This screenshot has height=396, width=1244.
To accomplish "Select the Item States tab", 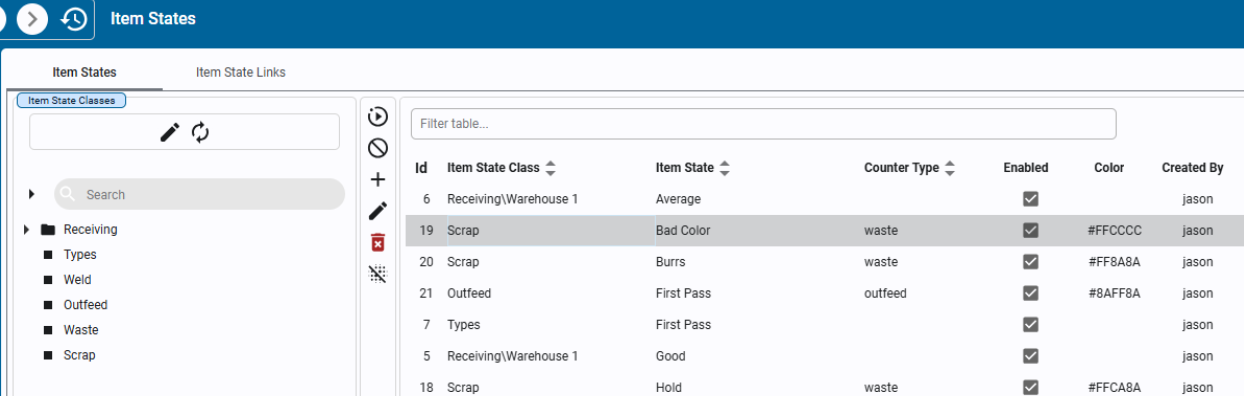I will pyautogui.click(x=84, y=72).
